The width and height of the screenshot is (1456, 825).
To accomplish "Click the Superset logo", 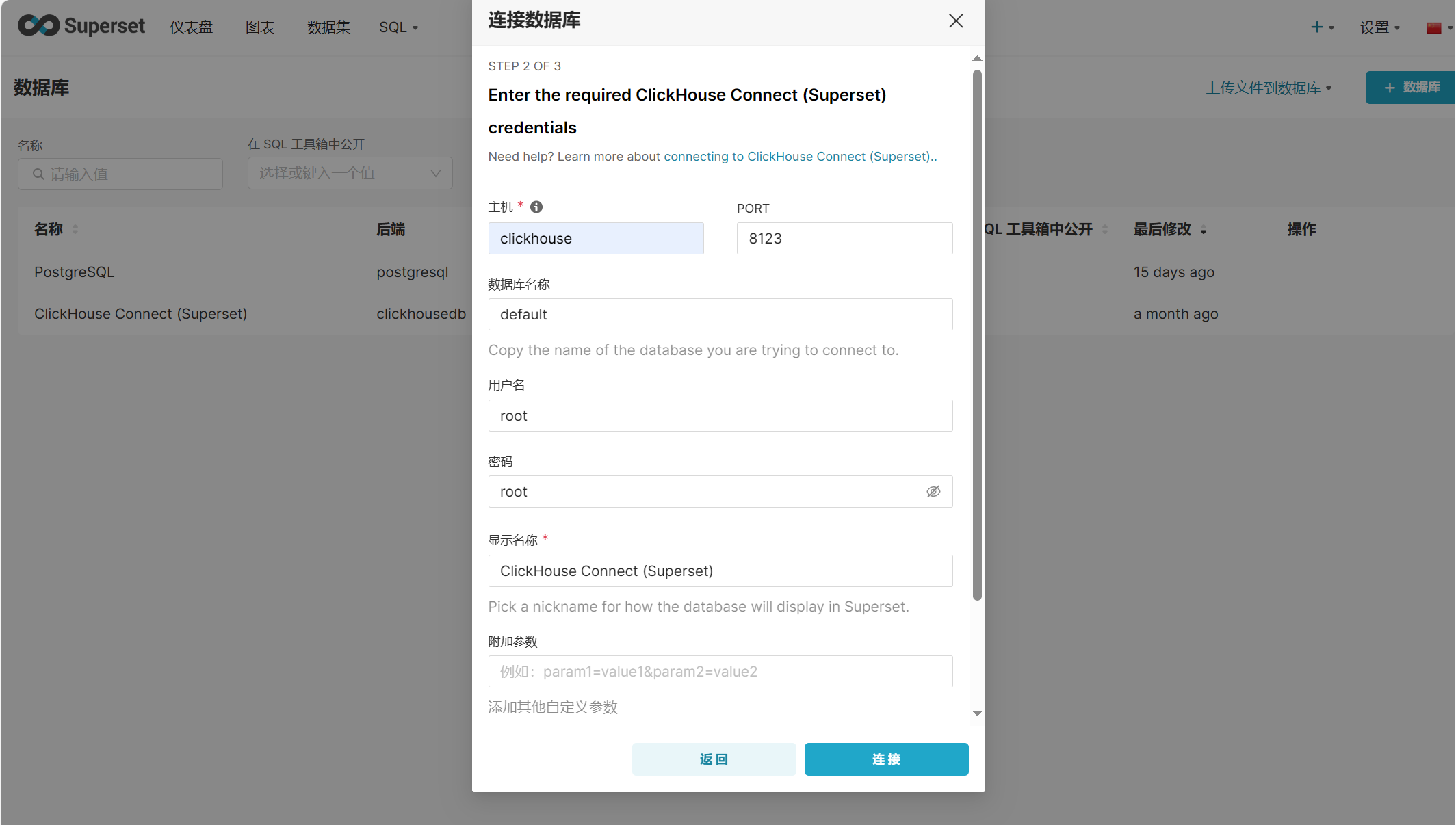I will pos(81,26).
